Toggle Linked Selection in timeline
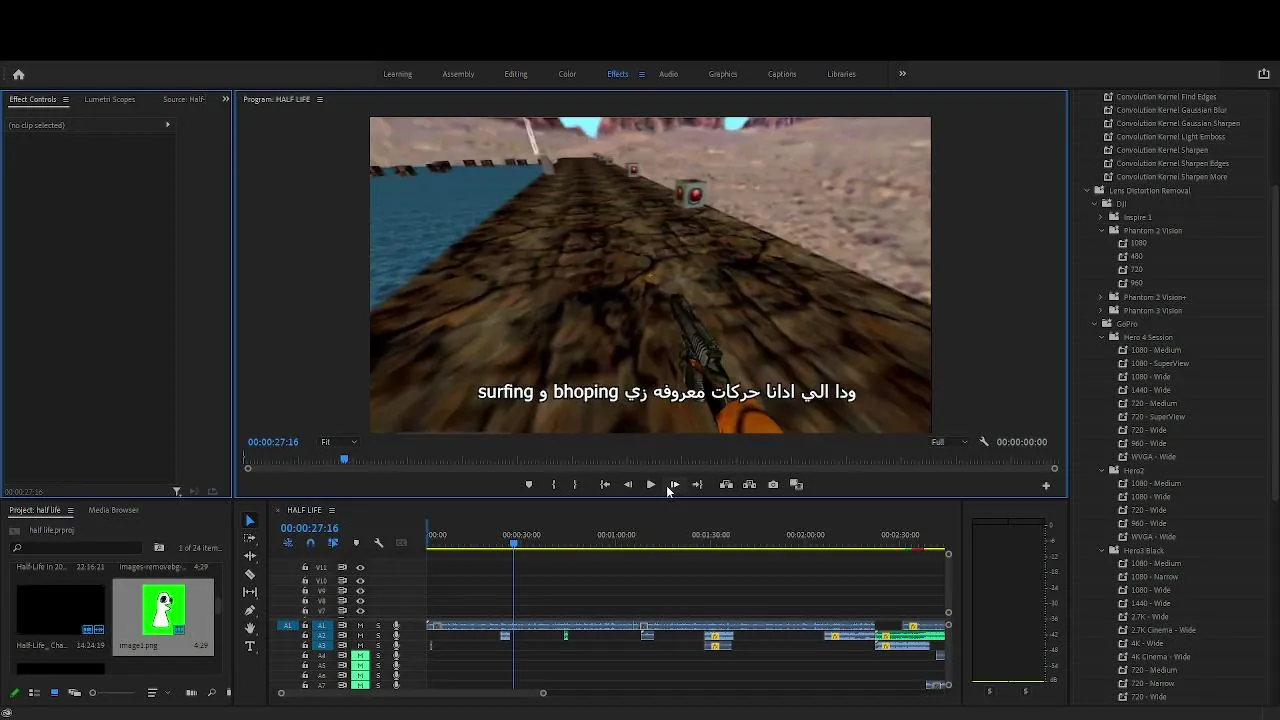The height and width of the screenshot is (720, 1280). click(333, 543)
